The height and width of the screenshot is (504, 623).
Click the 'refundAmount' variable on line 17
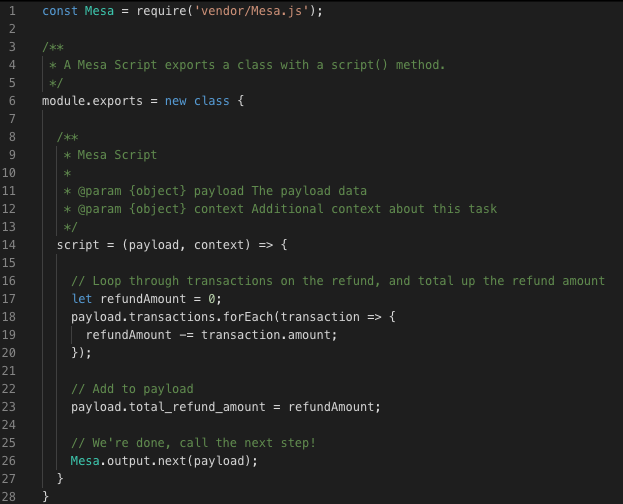(x=143, y=299)
